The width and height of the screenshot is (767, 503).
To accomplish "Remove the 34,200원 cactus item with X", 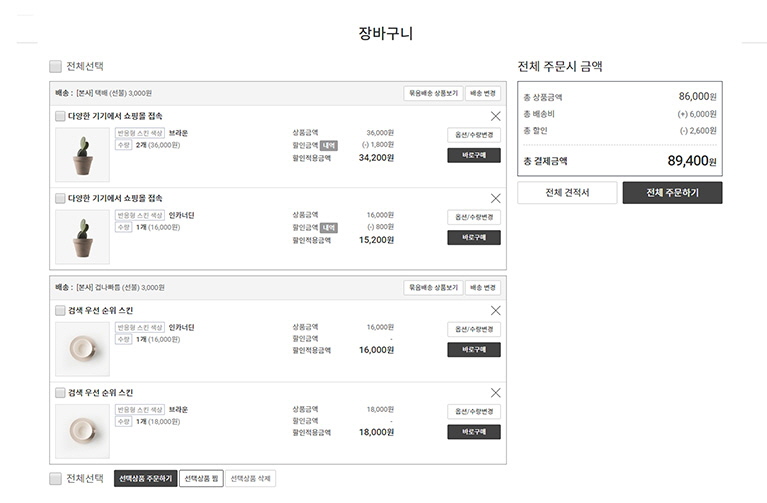I will (x=495, y=116).
